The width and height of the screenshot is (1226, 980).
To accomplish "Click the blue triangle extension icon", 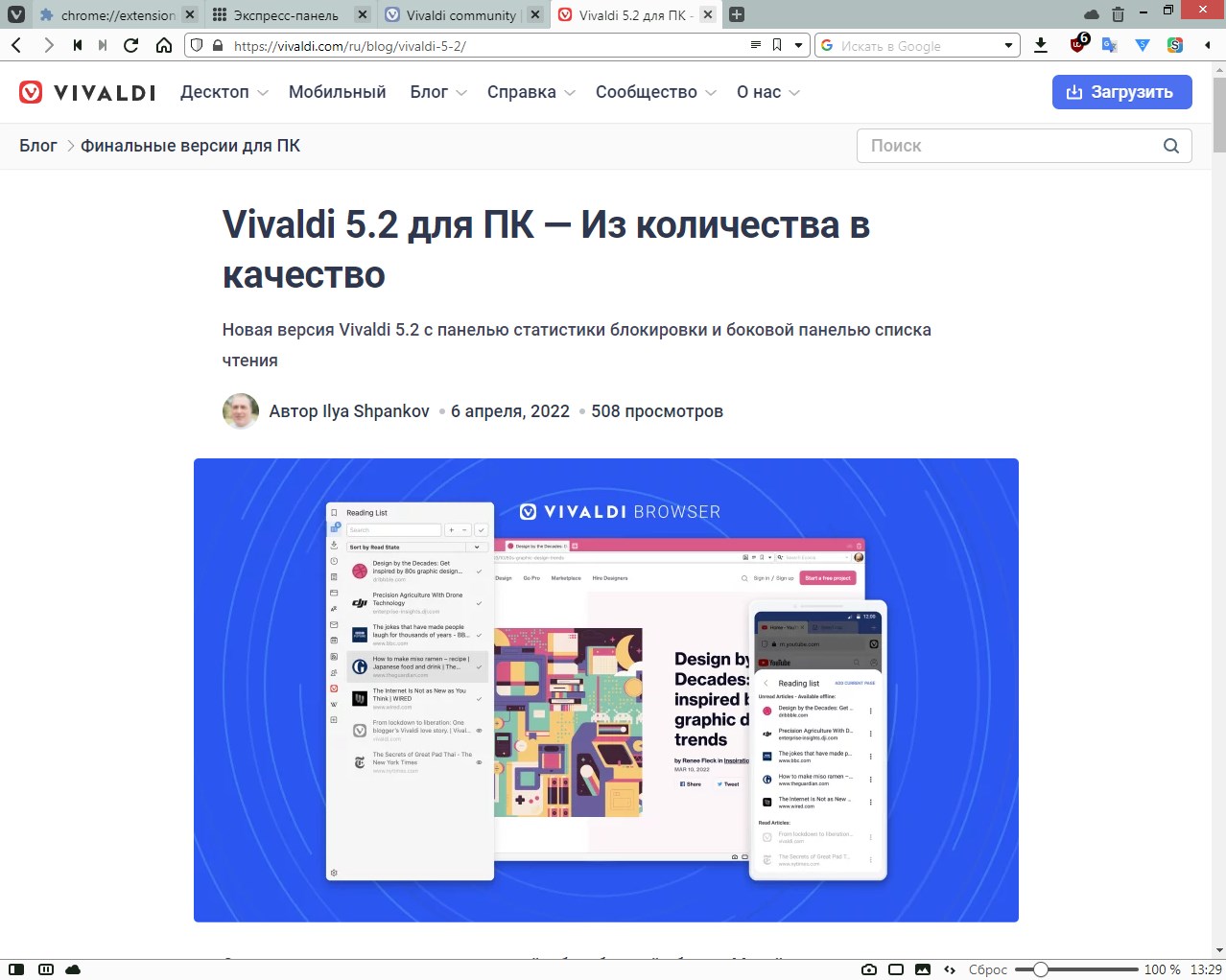I will 1143,45.
